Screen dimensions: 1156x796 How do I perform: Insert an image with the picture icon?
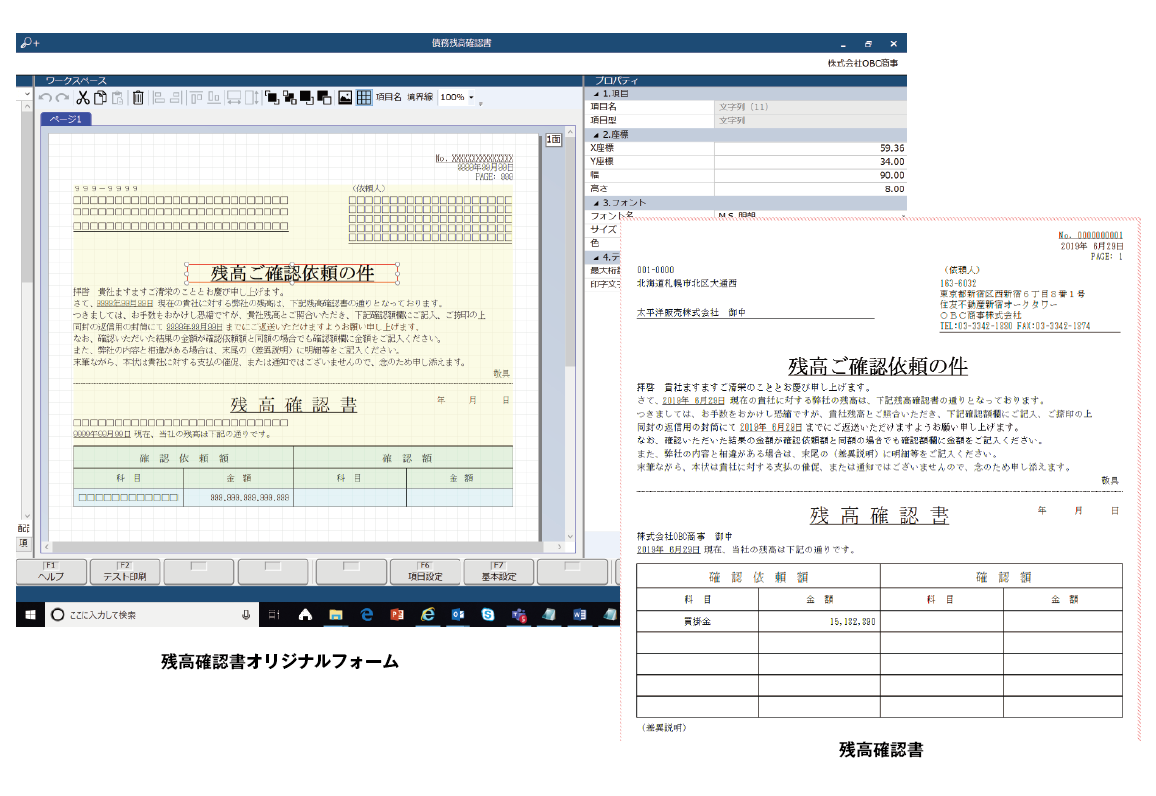[x=345, y=97]
